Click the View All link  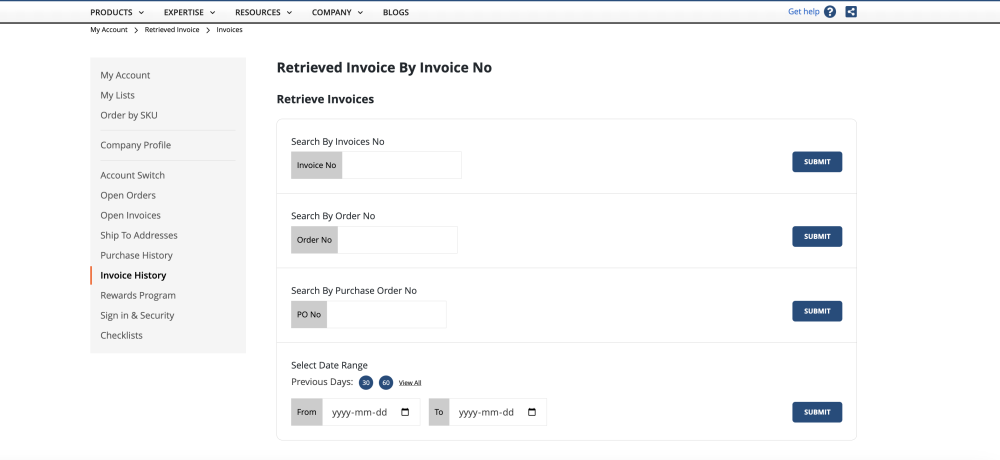(x=410, y=383)
